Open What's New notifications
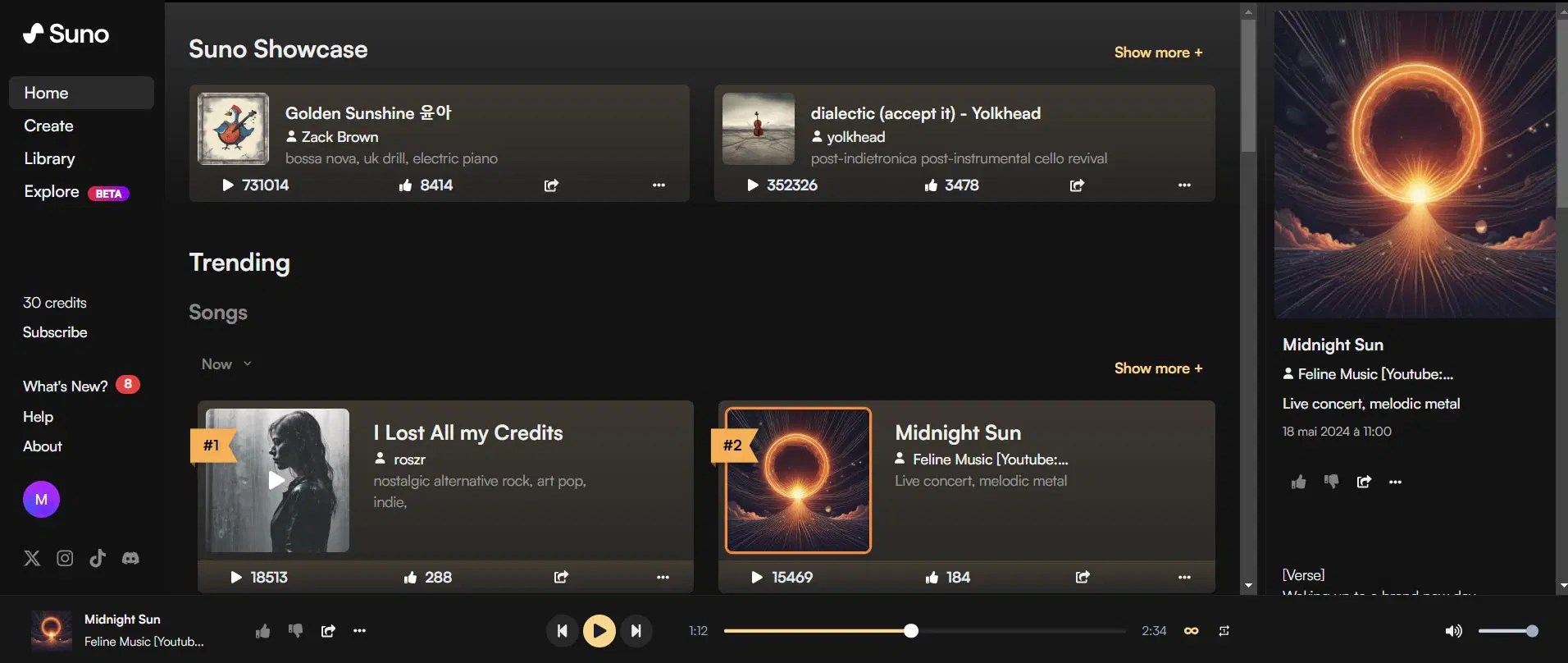 tap(80, 386)
